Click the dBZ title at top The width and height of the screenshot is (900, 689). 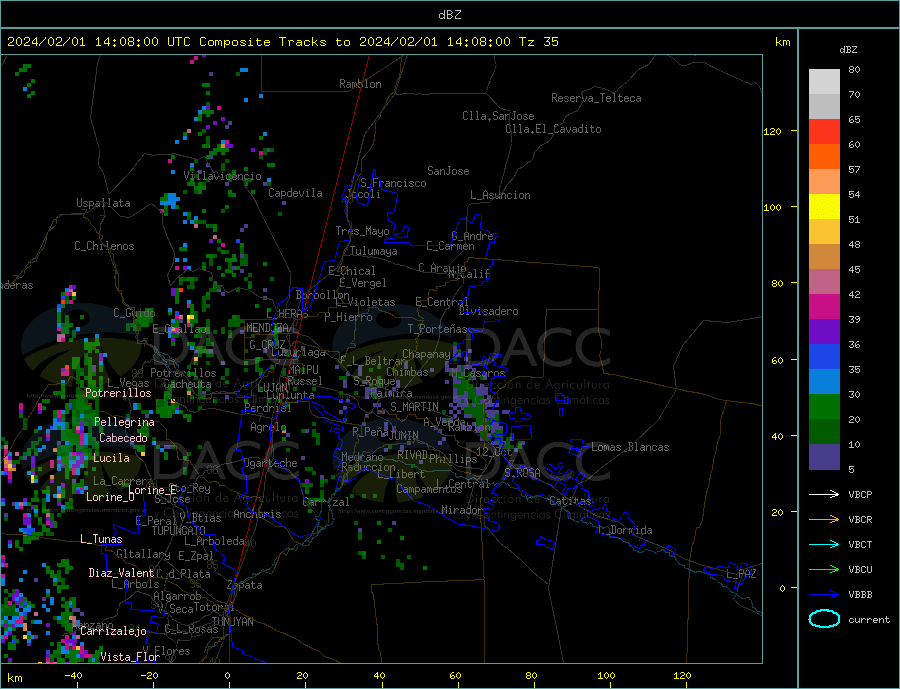(x=449, y=15)
